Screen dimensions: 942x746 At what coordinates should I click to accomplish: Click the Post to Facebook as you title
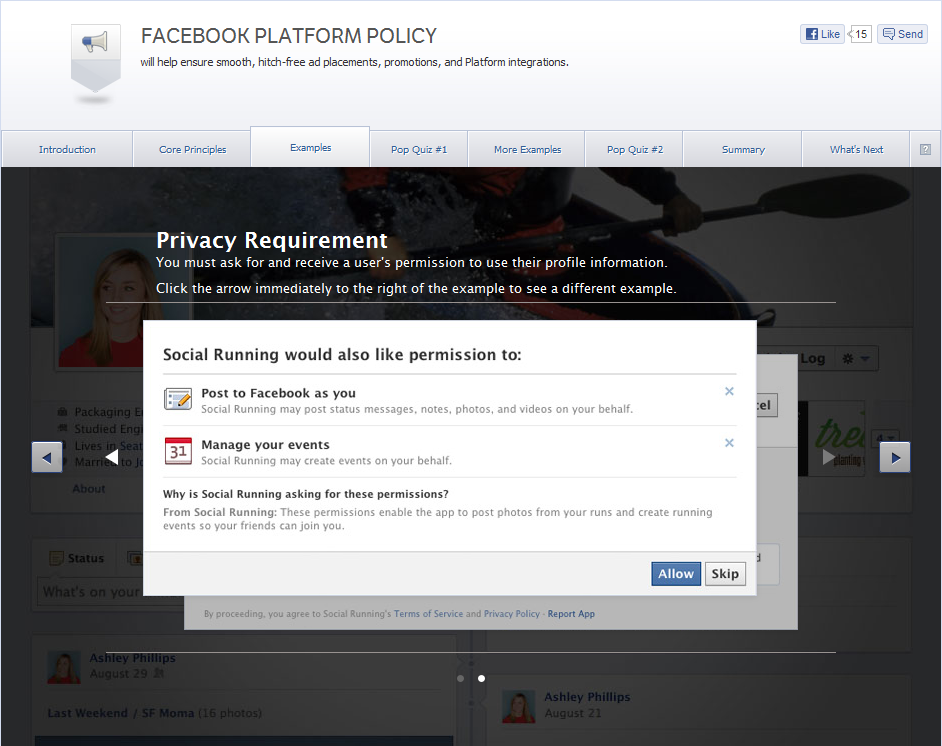(x=279, y=393)
